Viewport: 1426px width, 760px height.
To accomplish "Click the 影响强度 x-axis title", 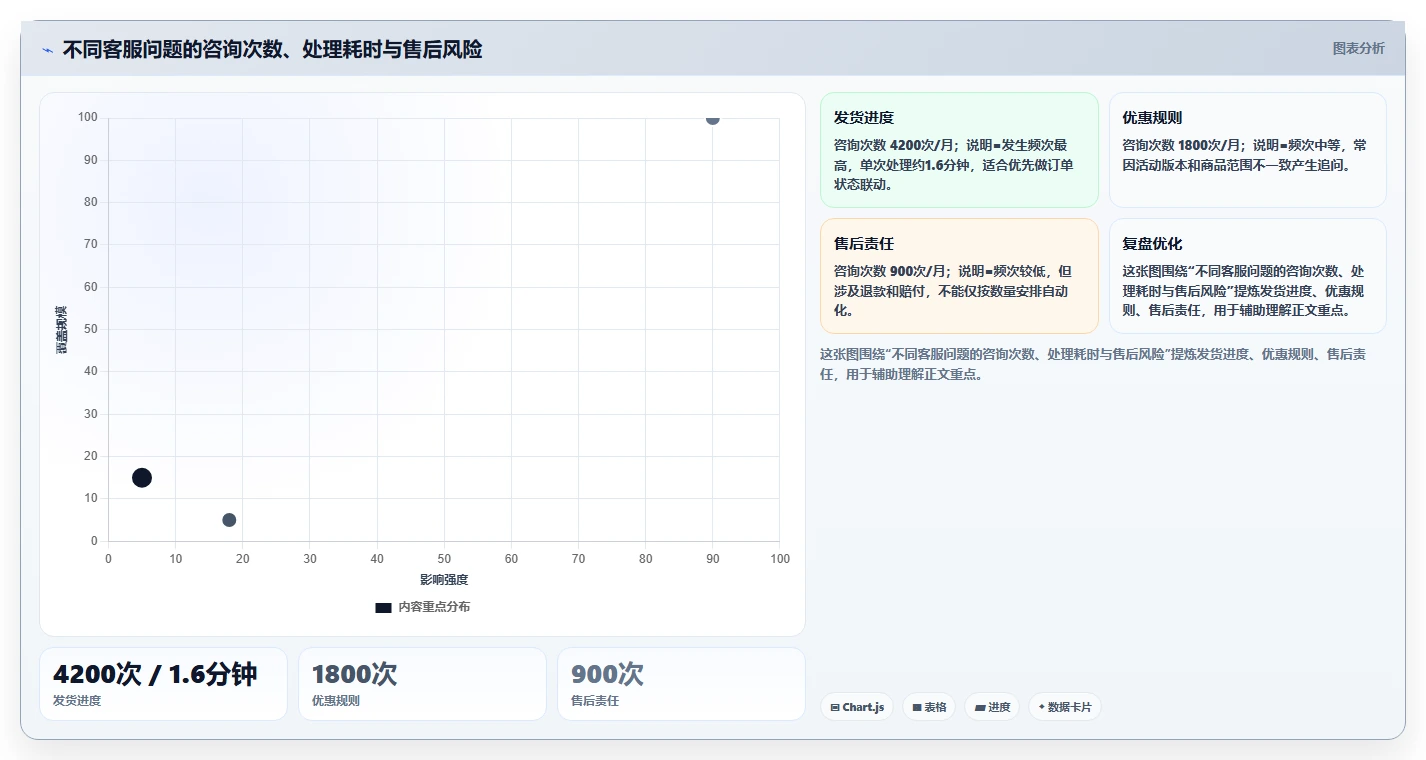I will (x=444, y=580).
